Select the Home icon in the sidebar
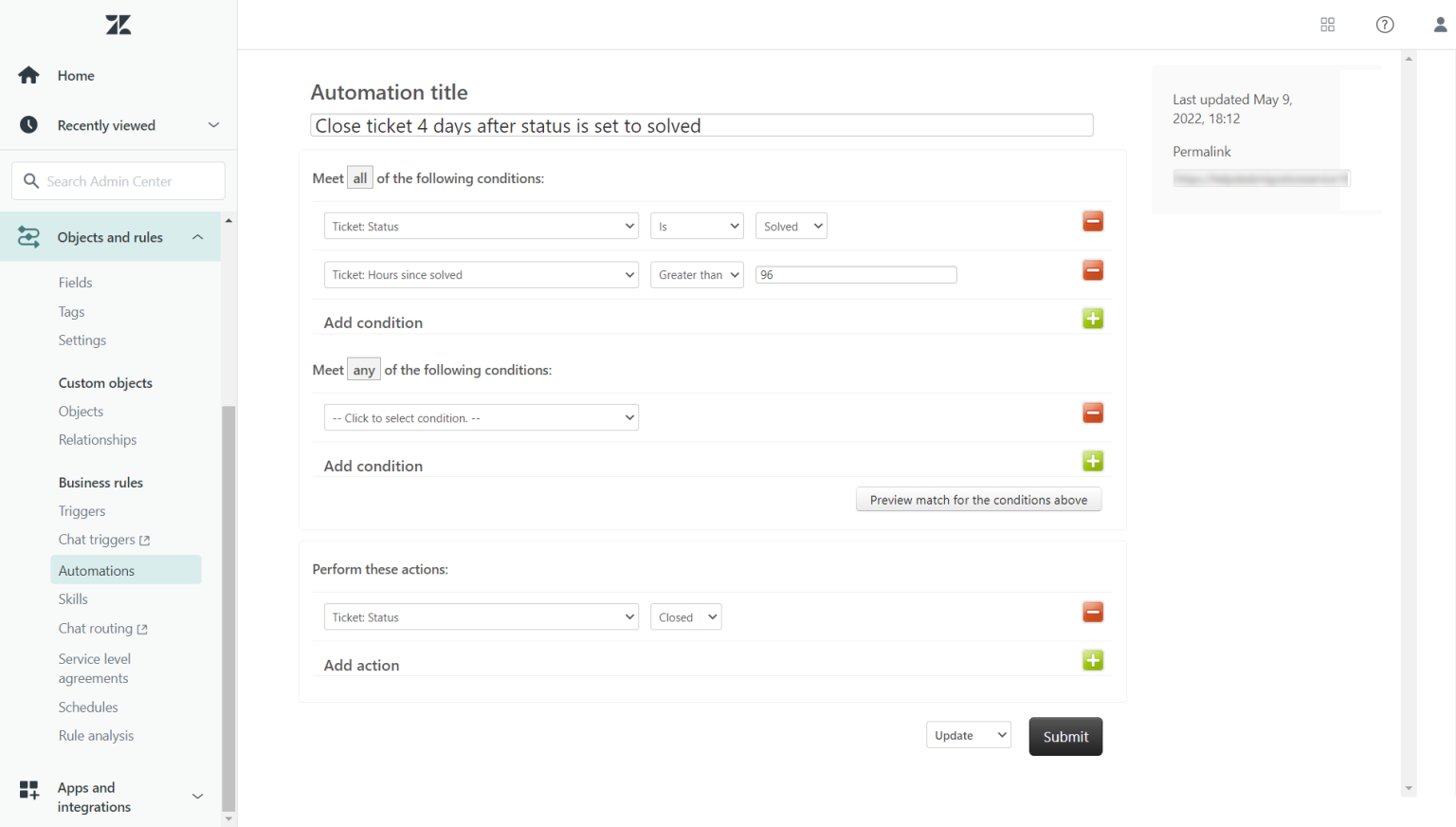 tap(28, 75)
